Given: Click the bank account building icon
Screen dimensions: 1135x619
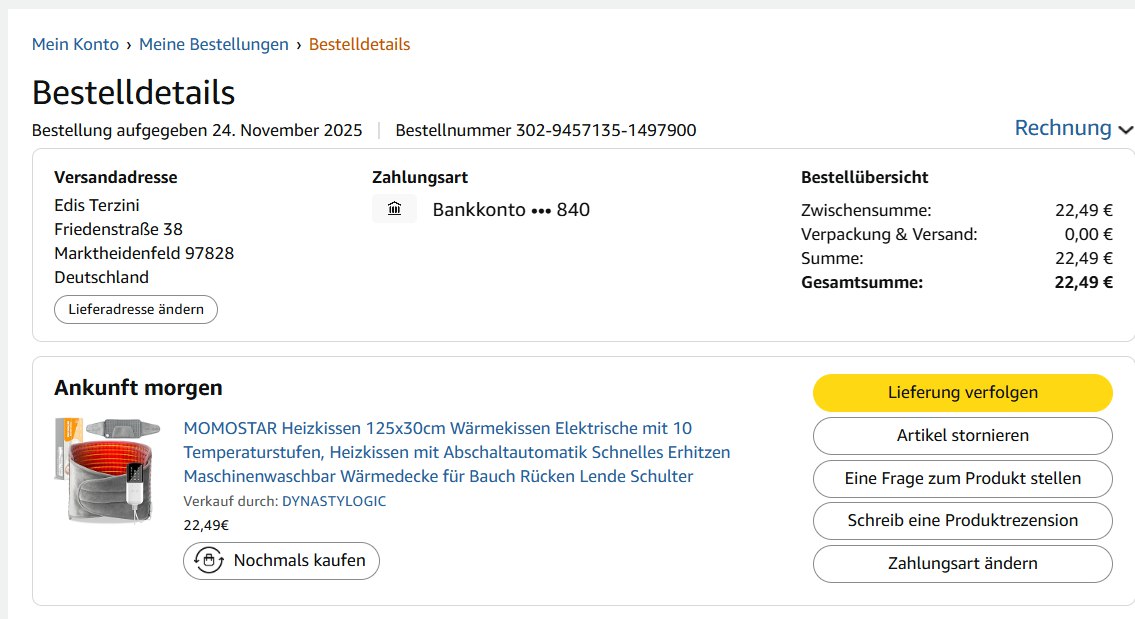Looking at the screenshot, I should (x=394, y=209).
